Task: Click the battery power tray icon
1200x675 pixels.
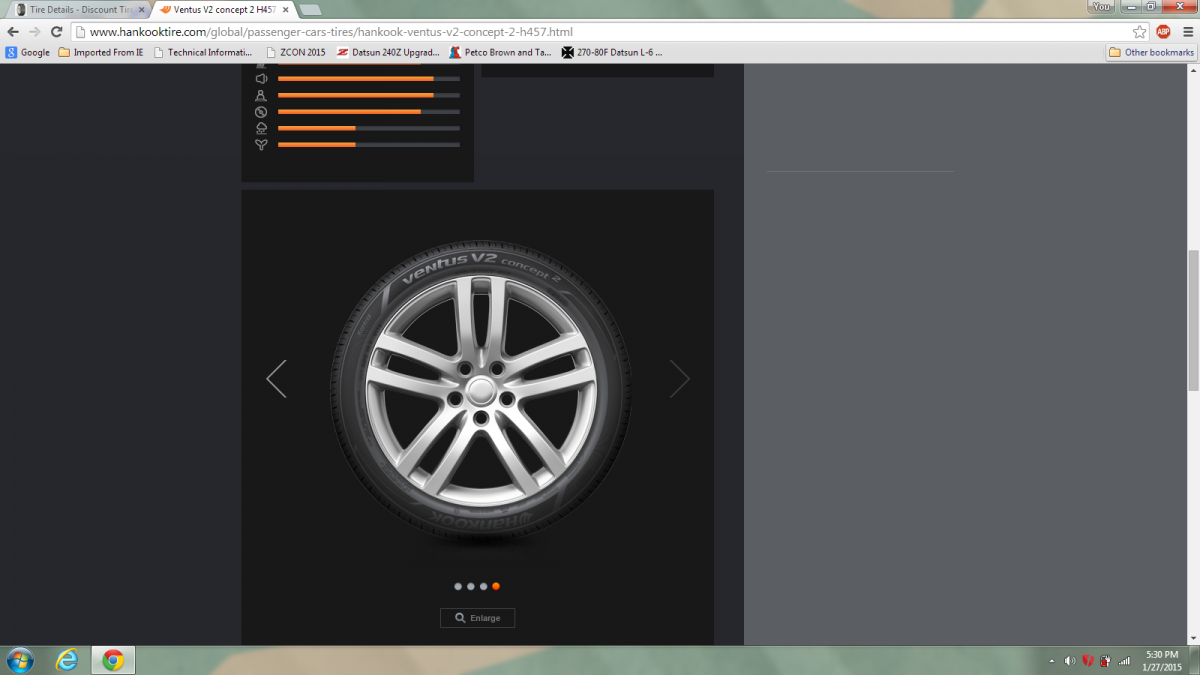Action: 1105,661
